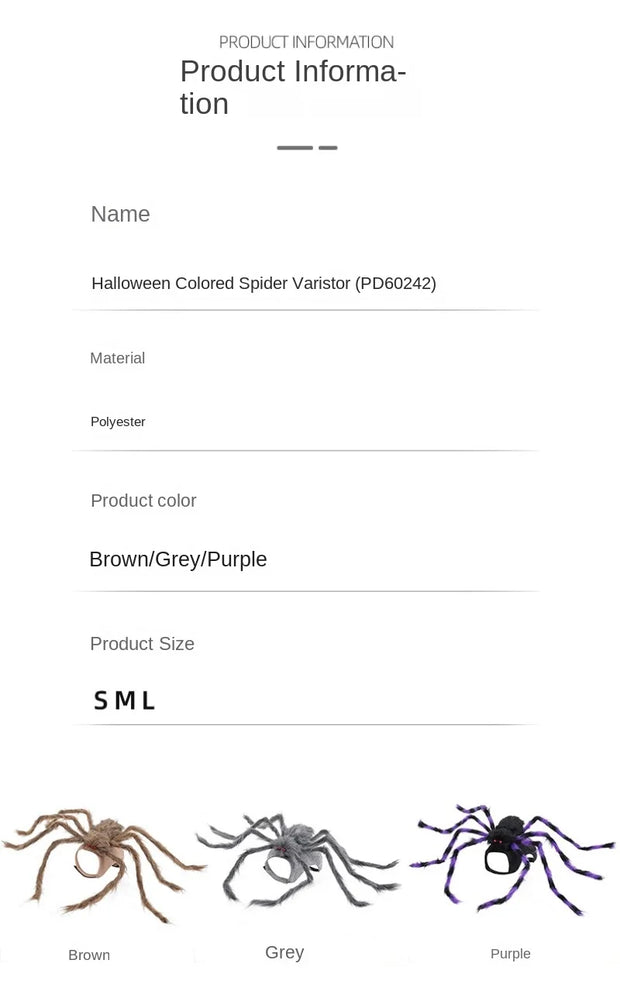Select the Grey caption label
This screenshot has height=984, width=620.
tap(284, 952)
